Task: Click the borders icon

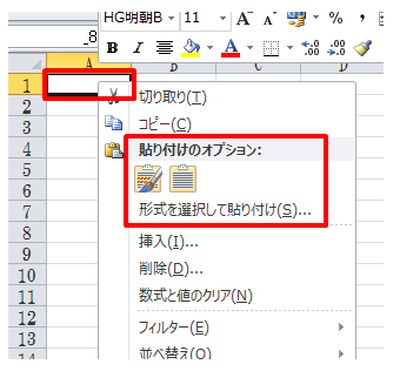Action: pos(271,48)
